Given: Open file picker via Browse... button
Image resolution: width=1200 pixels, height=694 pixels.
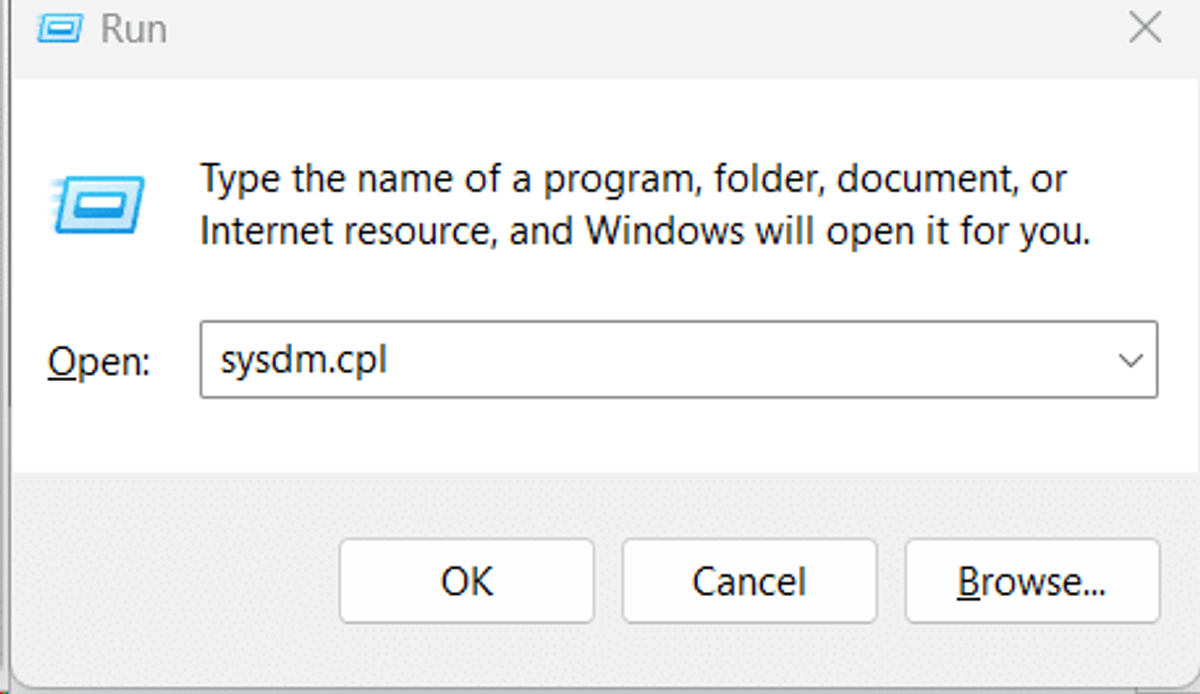Looking at the screenshot, I should point(1032,582).
